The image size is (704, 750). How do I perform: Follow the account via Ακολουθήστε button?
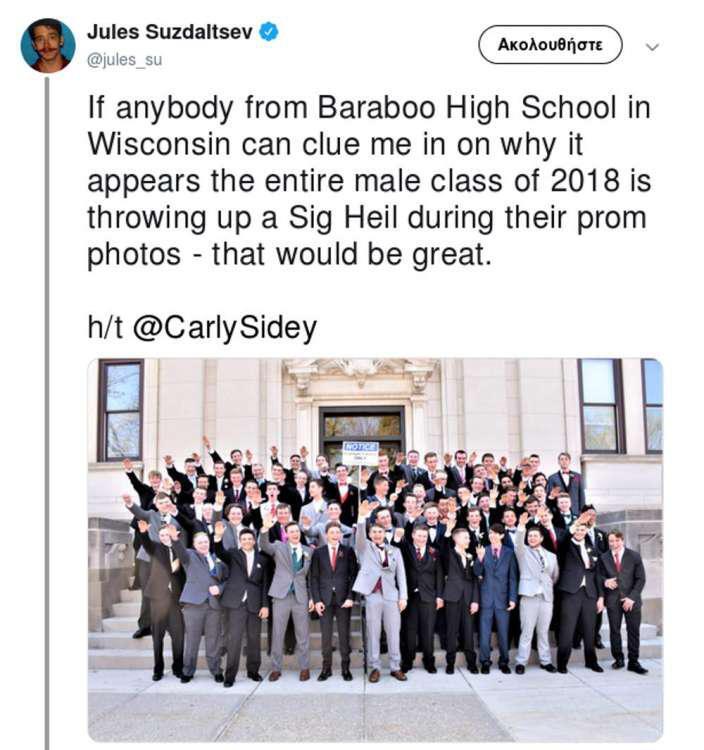pos(550,44)
